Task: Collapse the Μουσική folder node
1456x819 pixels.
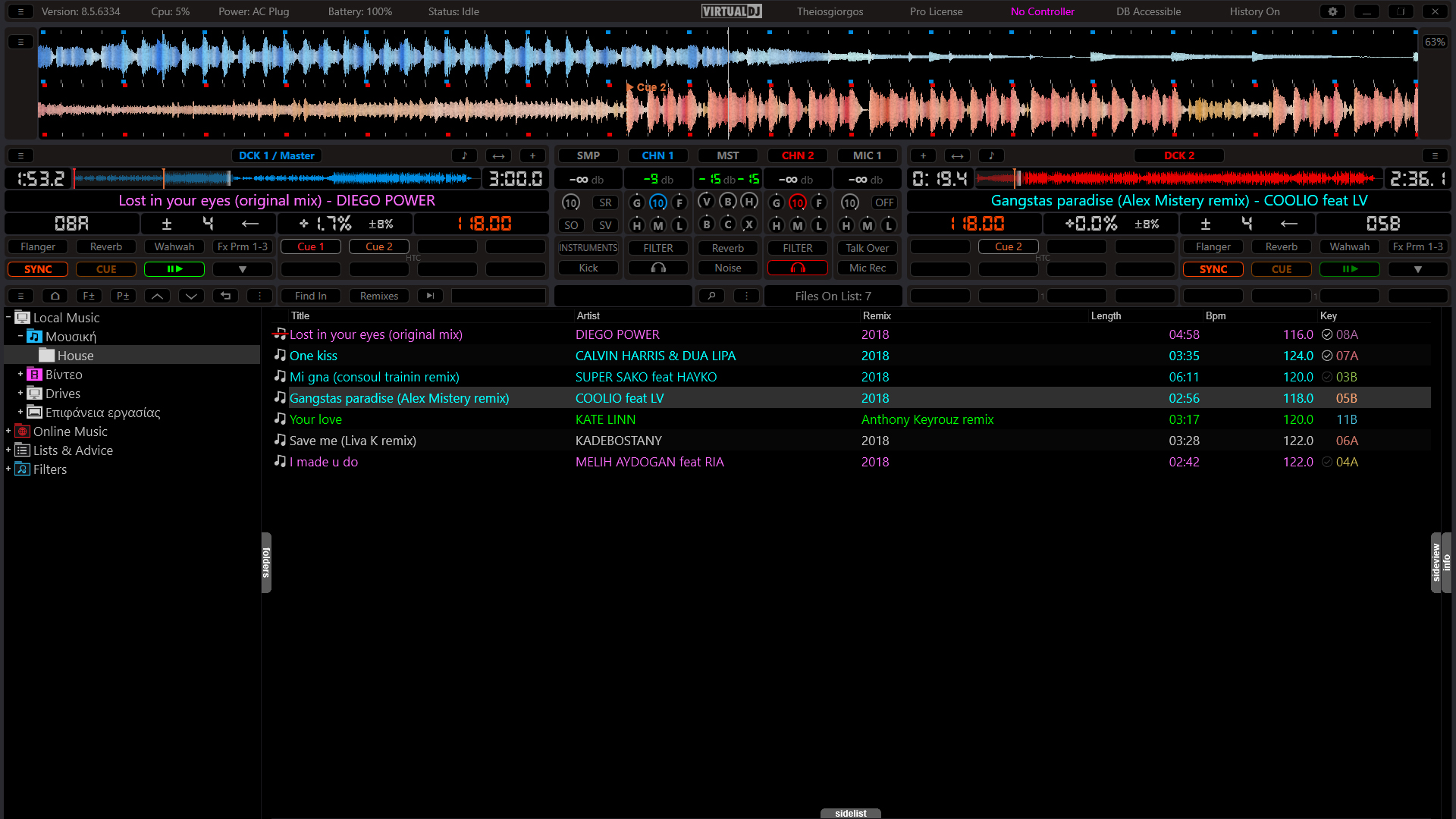Action: 20,336
